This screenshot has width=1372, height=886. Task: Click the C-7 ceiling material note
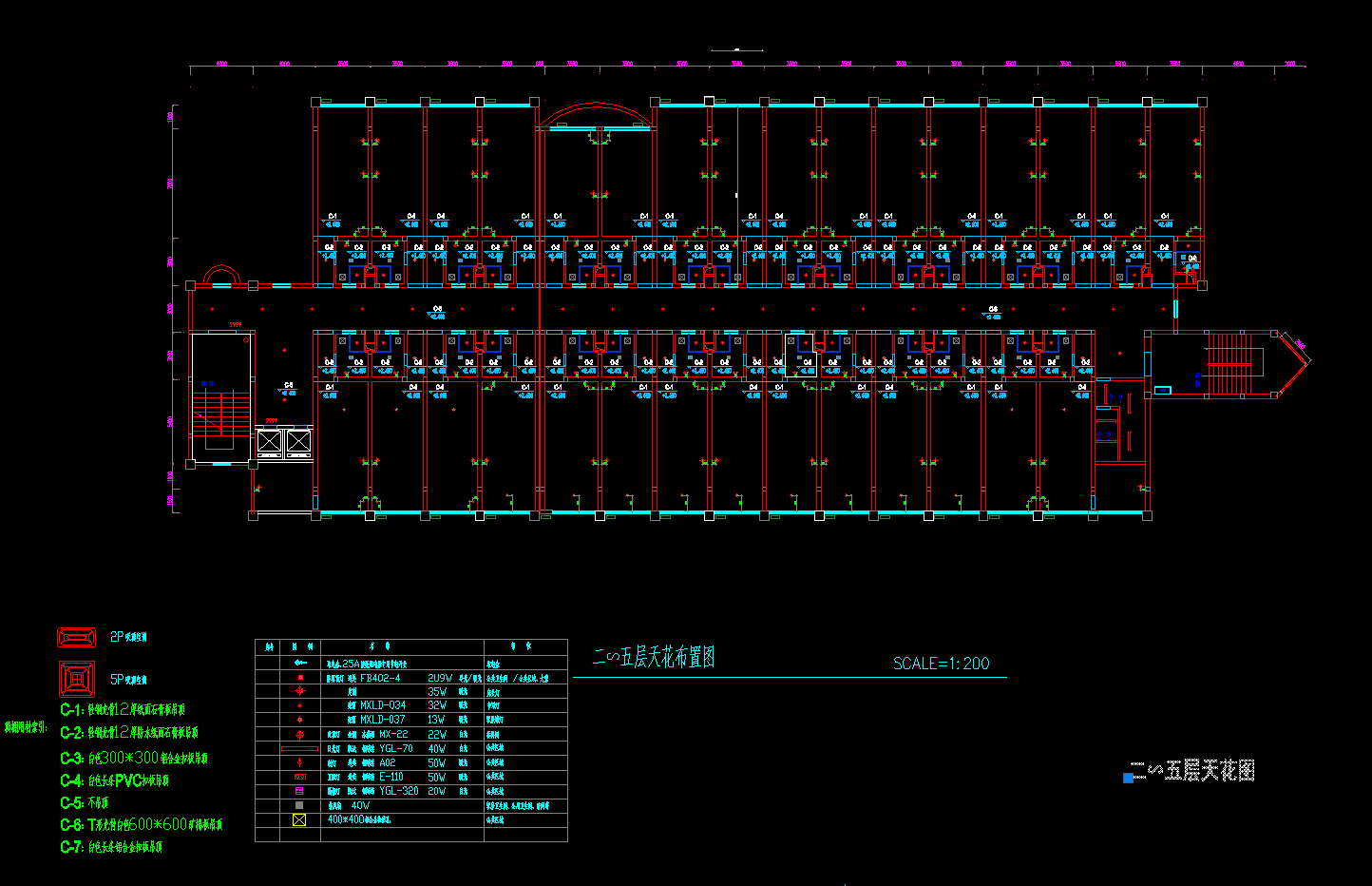tap(111, 847)
